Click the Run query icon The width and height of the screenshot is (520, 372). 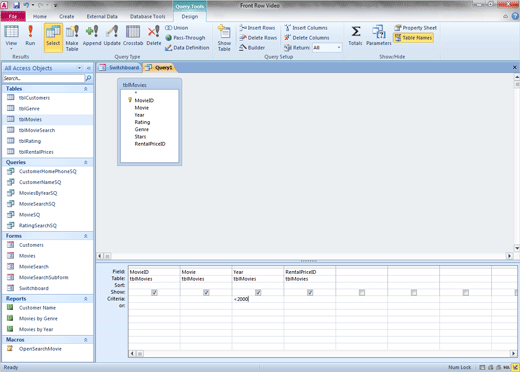click(30, 35)
